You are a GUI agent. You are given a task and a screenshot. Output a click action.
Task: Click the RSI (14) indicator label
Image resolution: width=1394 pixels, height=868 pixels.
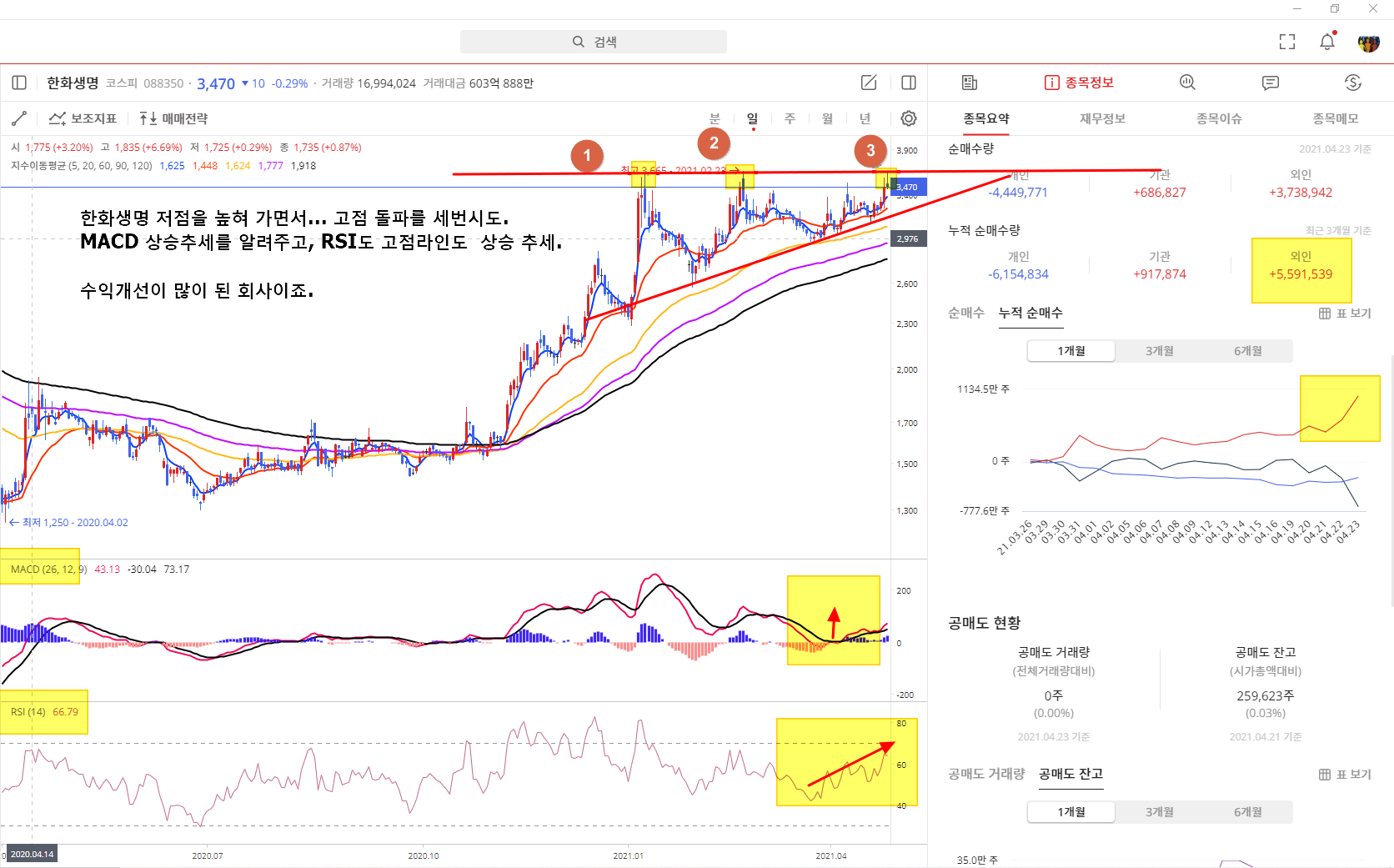pyautogui.click(x=28, y=712)
